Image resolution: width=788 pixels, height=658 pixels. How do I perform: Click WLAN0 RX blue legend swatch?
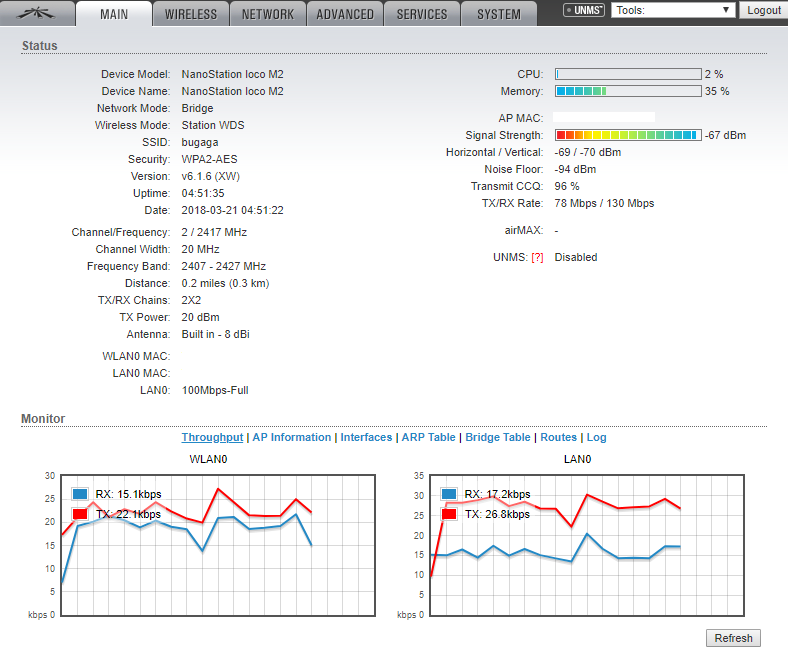click(x=80, y=494)
